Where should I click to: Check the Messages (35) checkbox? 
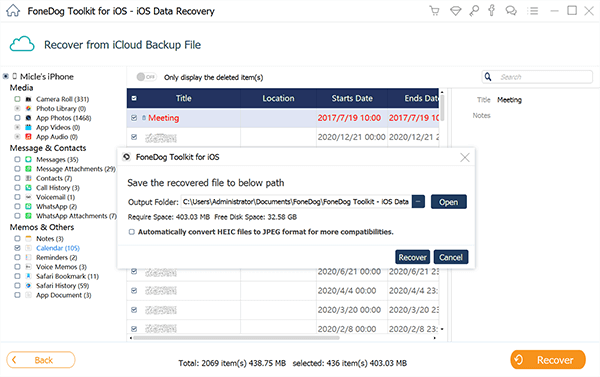(x=17, y=159)
